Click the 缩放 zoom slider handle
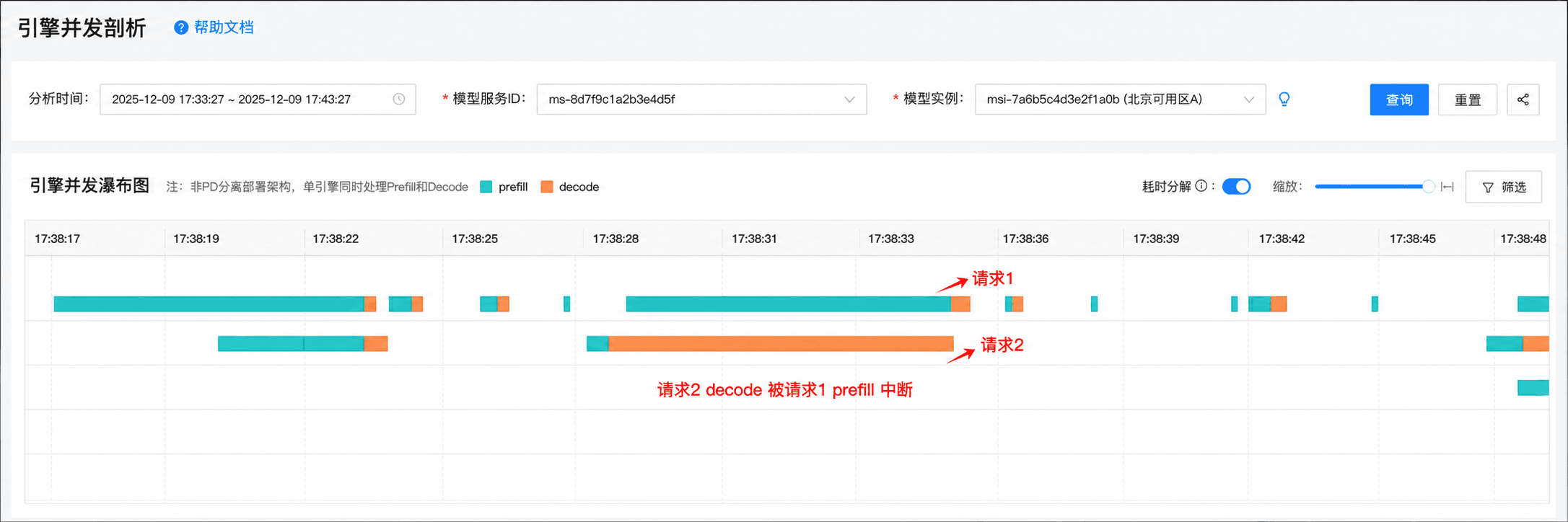The image size is (1568, 522). (1428, 187)
